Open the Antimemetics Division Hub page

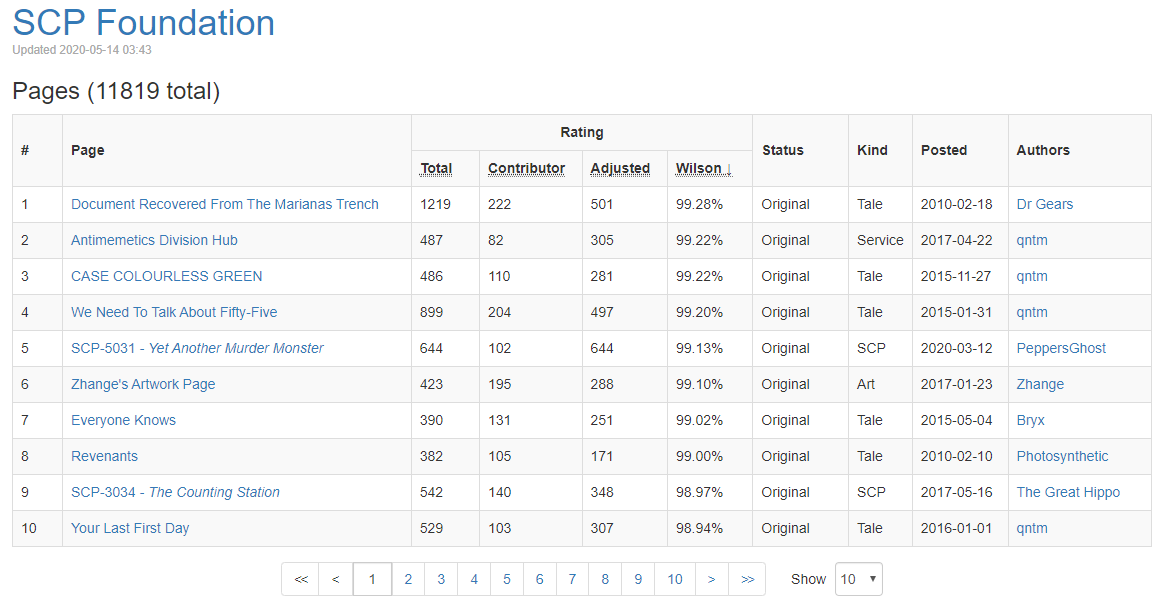tap(154, 241)
